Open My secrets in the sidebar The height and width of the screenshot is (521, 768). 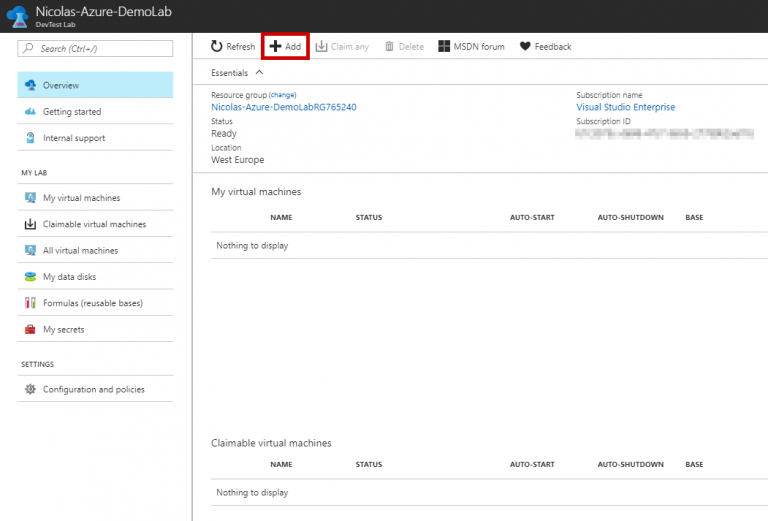(x=95, y=329)
